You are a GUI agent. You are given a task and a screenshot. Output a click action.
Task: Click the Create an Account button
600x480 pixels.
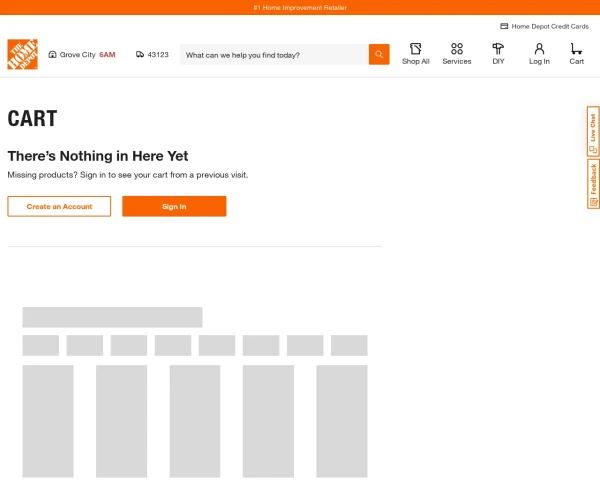[x=59, y=206]
